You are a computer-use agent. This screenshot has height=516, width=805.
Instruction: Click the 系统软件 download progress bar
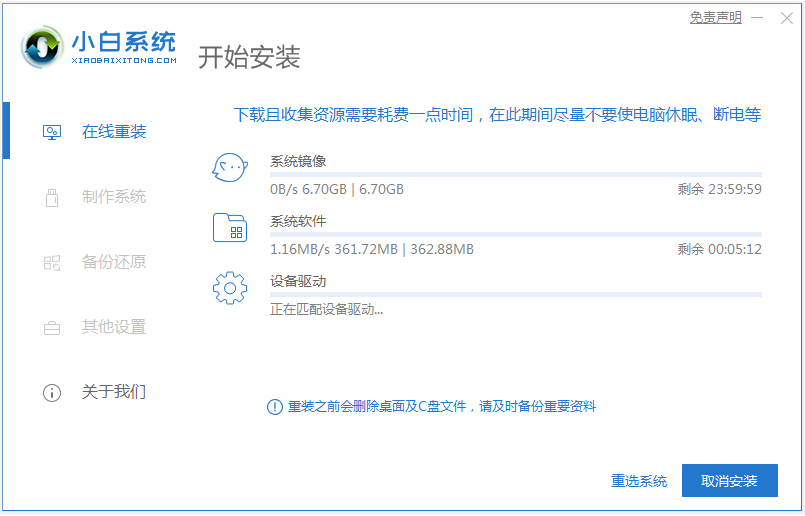point(515,235)
